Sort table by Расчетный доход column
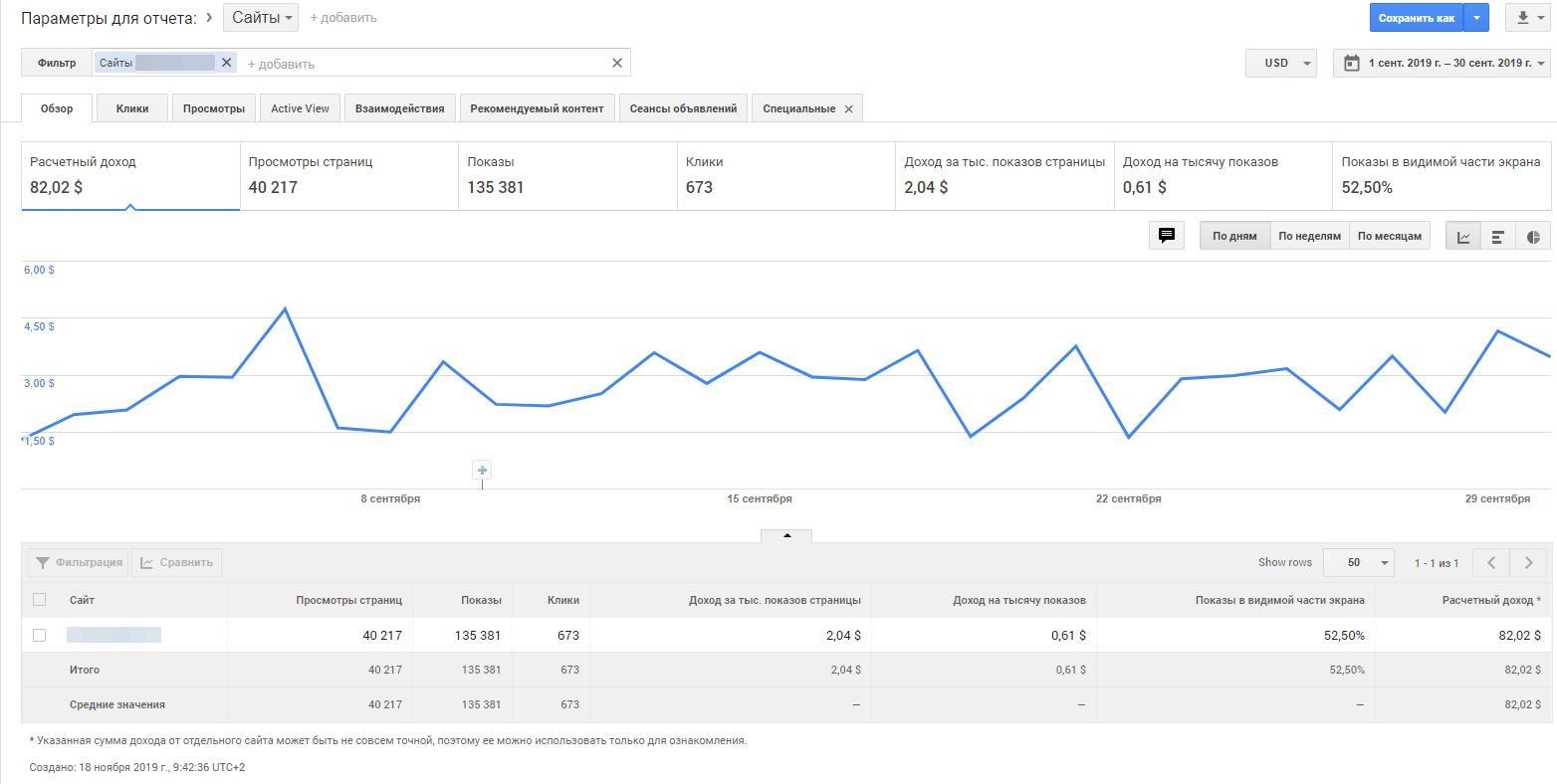This screenshot has width=1557, height=784. pos(1491,600)
